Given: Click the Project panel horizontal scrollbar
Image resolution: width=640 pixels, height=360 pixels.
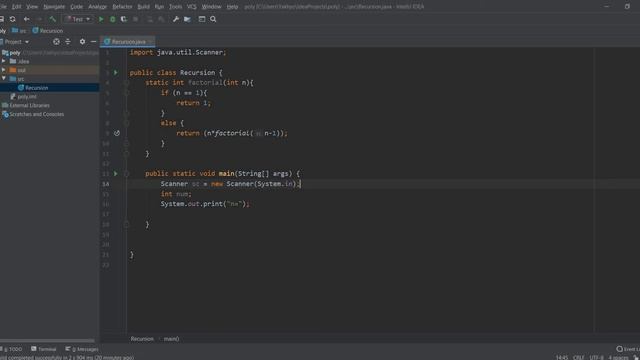Looking at the screenshot, I should [47, 341].
